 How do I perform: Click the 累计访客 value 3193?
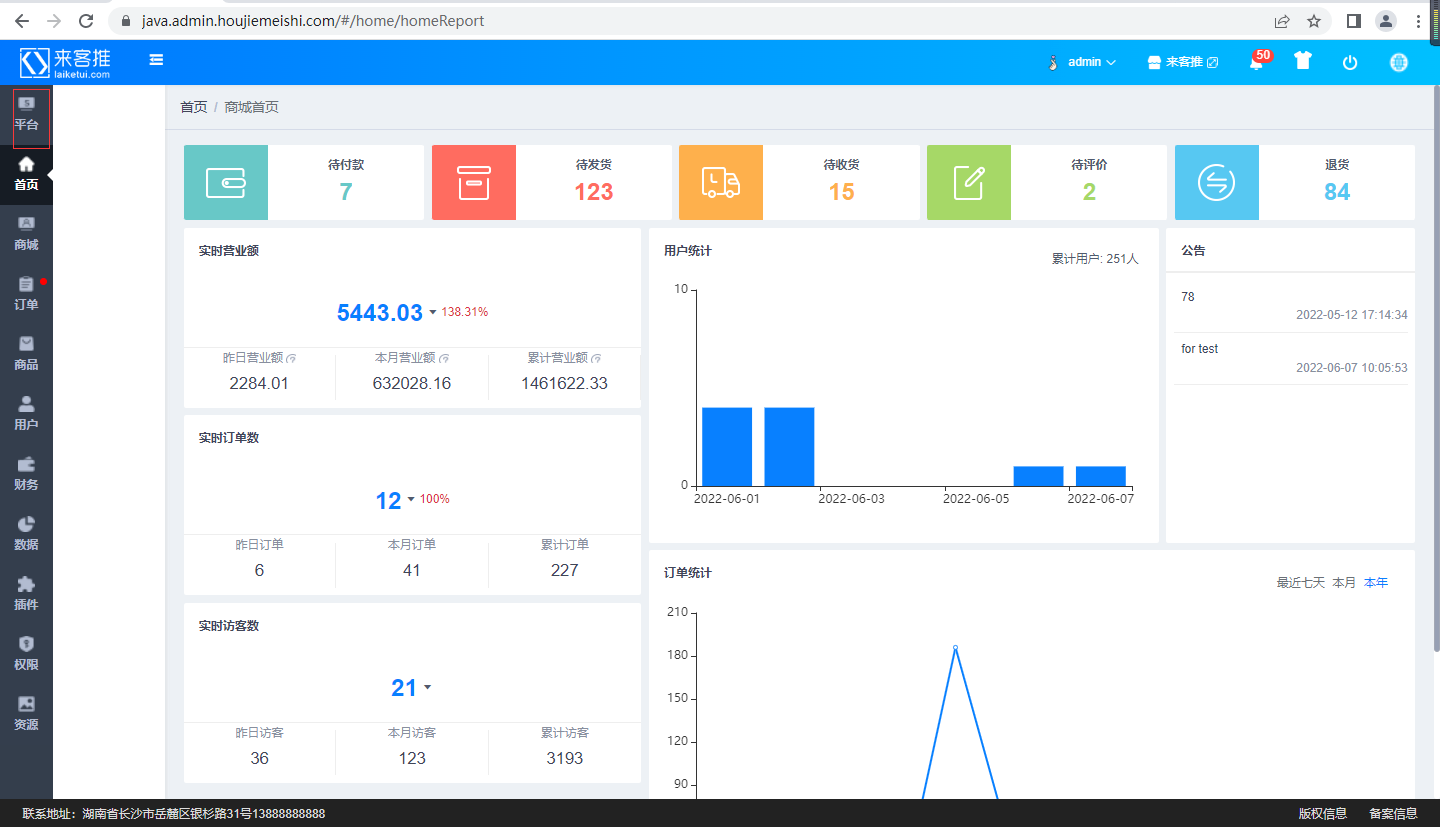(x=565, y=758)
